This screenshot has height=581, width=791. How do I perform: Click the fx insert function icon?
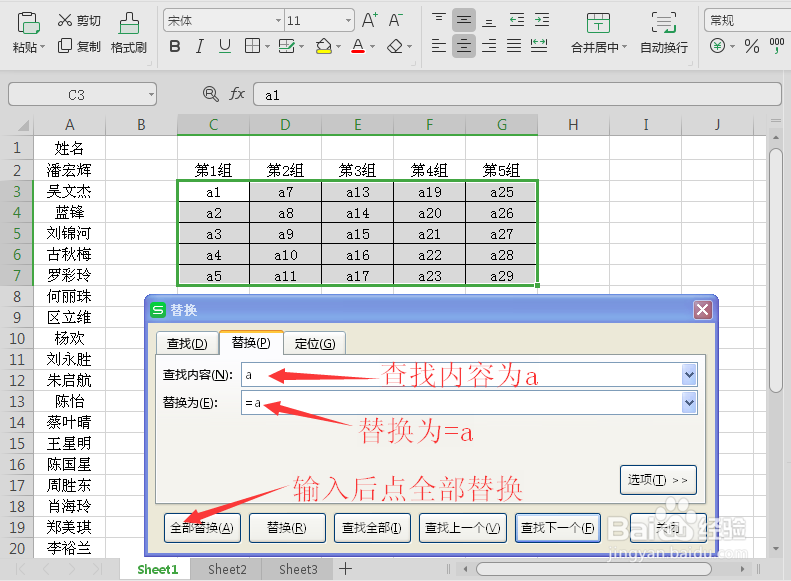[x=237, y=94]
